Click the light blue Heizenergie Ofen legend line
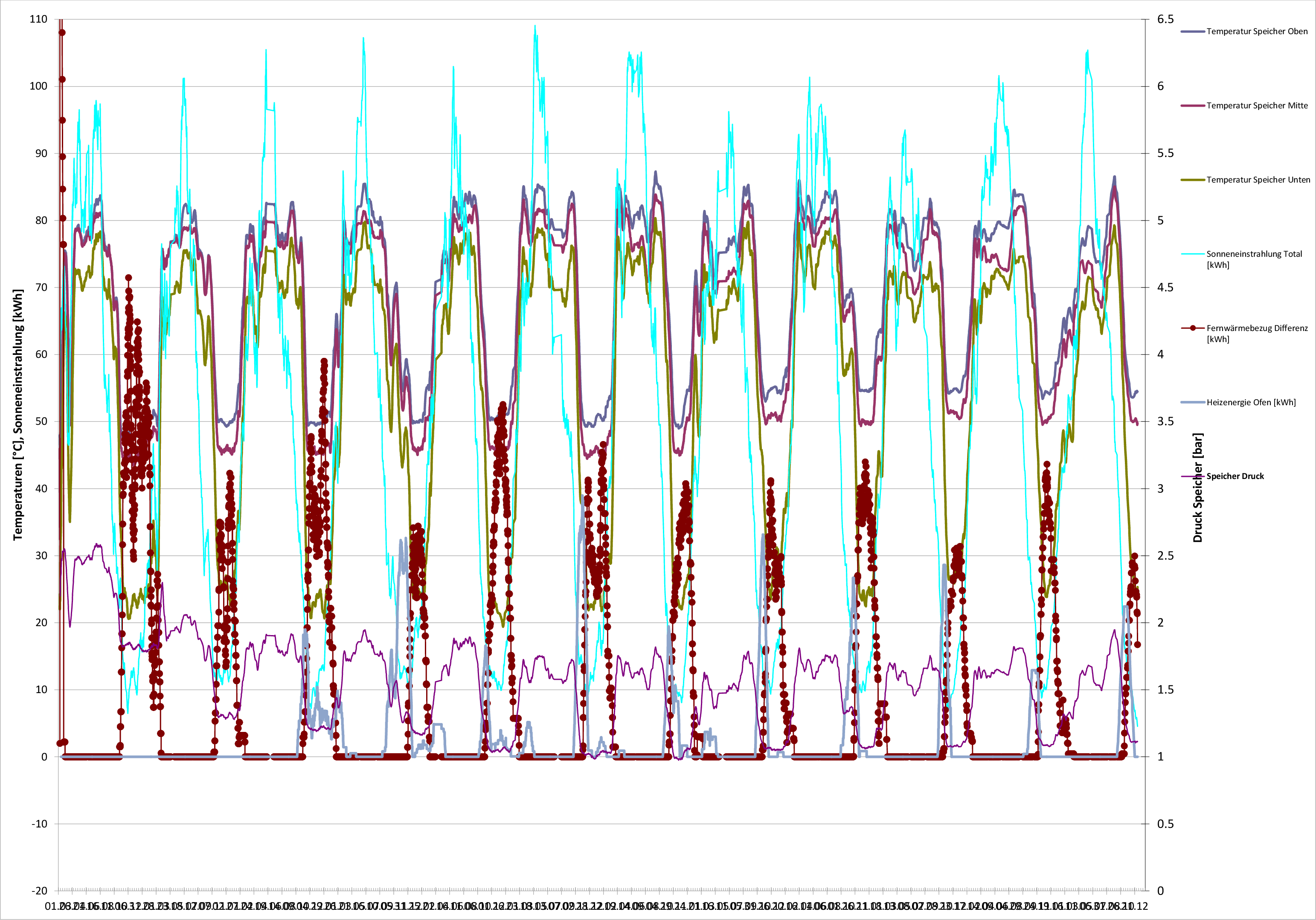Viewport: 1316px width, 920px height. click(1192, 402)
